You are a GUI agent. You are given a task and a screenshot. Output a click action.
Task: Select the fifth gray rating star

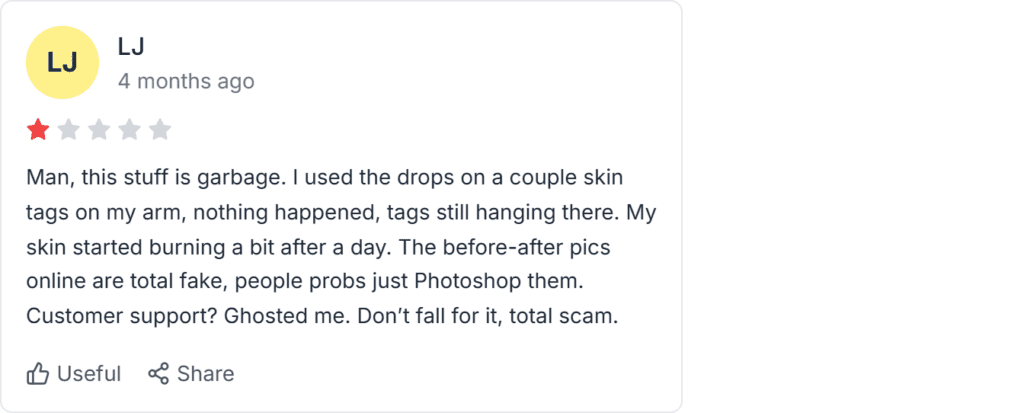[x=160, y=130]
